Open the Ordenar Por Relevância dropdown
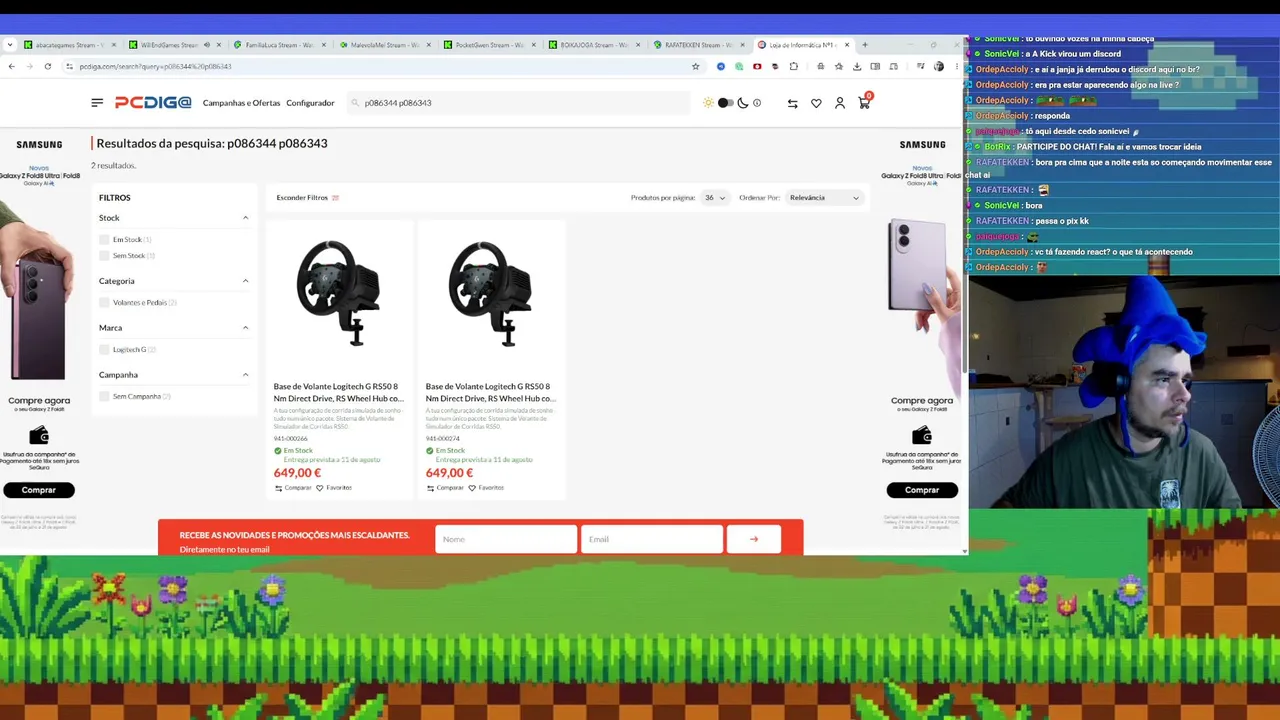 (x=824, y=198)
